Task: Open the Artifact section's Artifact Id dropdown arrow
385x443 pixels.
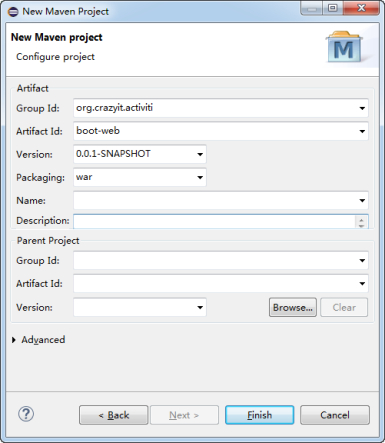Action: [x=362, y=131]
